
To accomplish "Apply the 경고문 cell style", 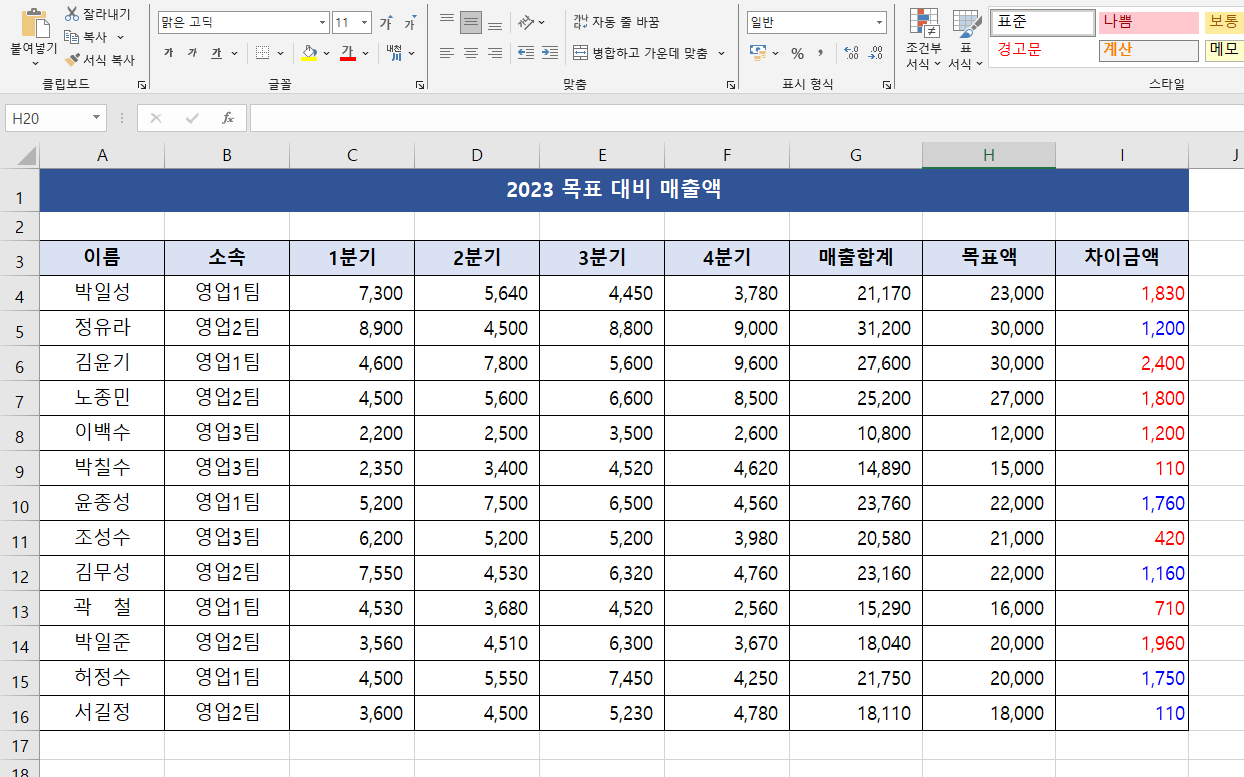I will tap(1042, 49).
